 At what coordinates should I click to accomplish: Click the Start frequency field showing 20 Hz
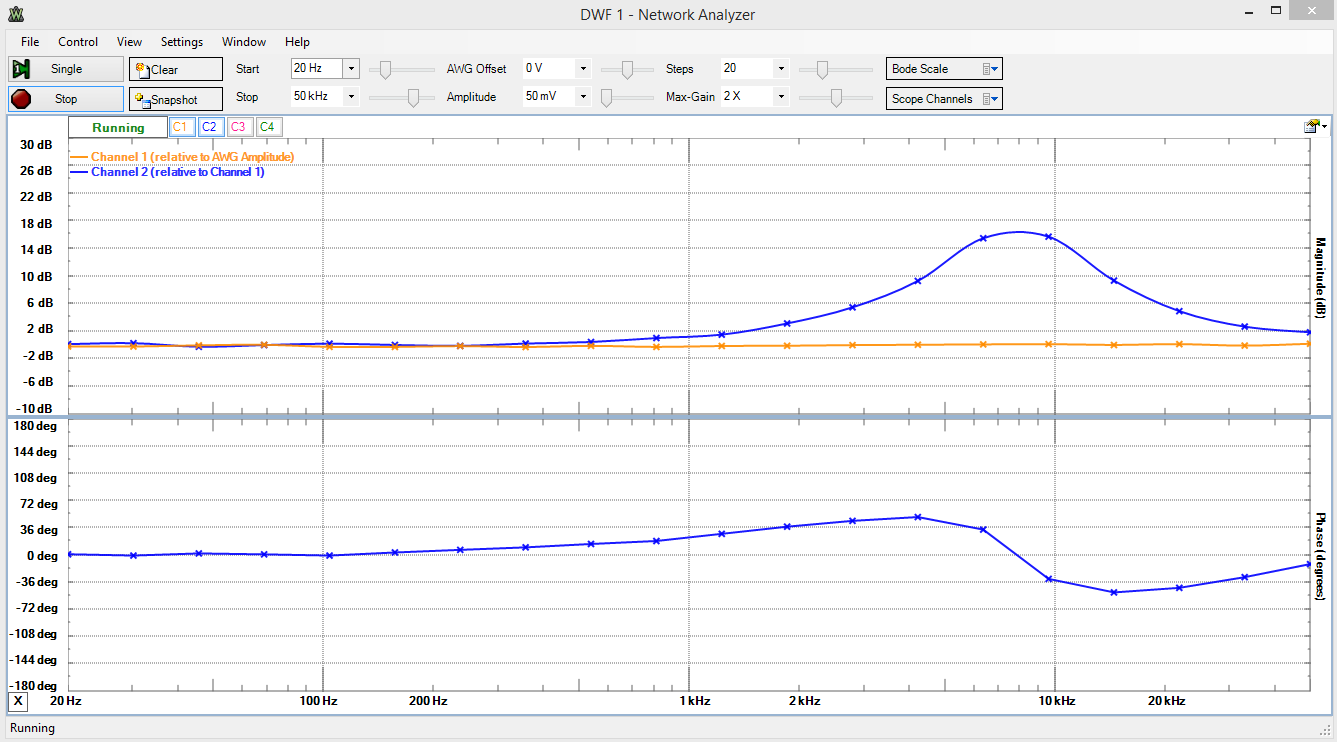click(x=316, y=69)
